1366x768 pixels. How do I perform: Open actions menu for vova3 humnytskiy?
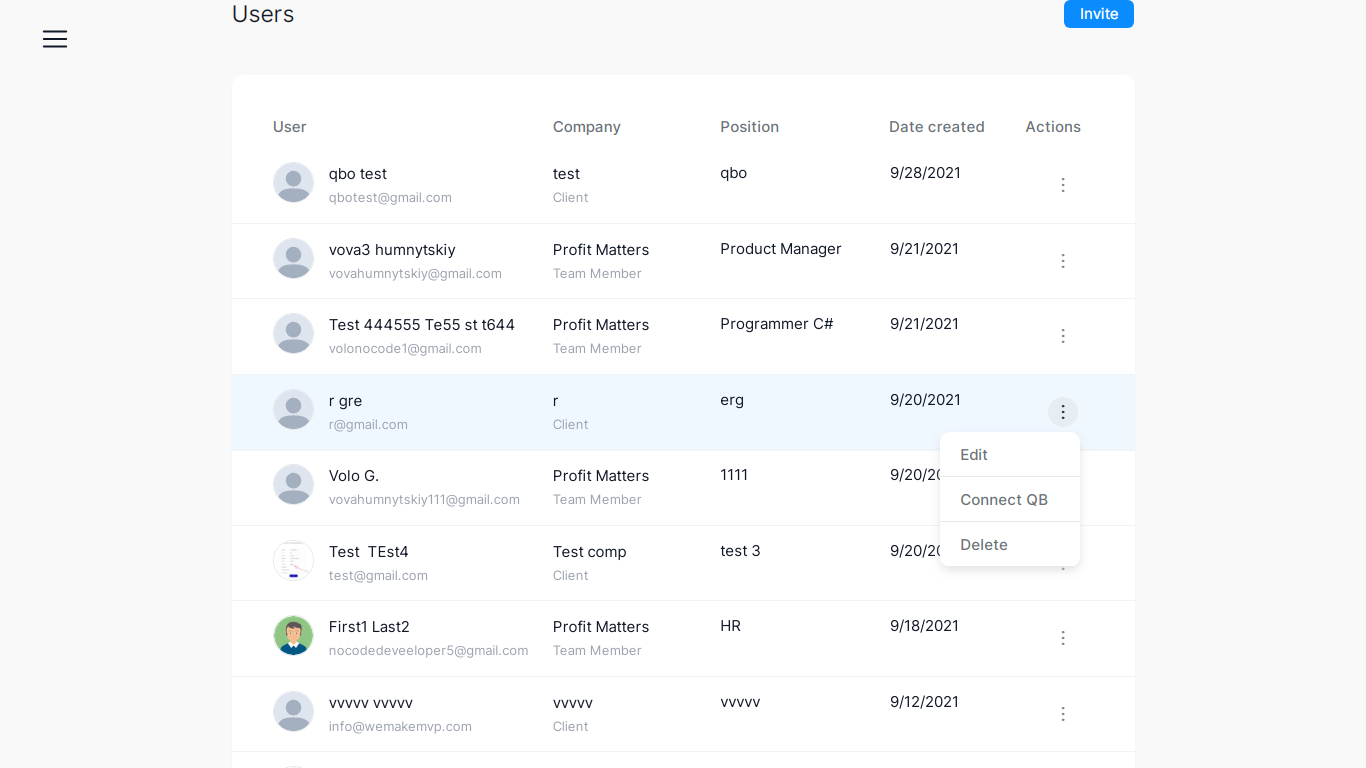(x=1063, y=261)
